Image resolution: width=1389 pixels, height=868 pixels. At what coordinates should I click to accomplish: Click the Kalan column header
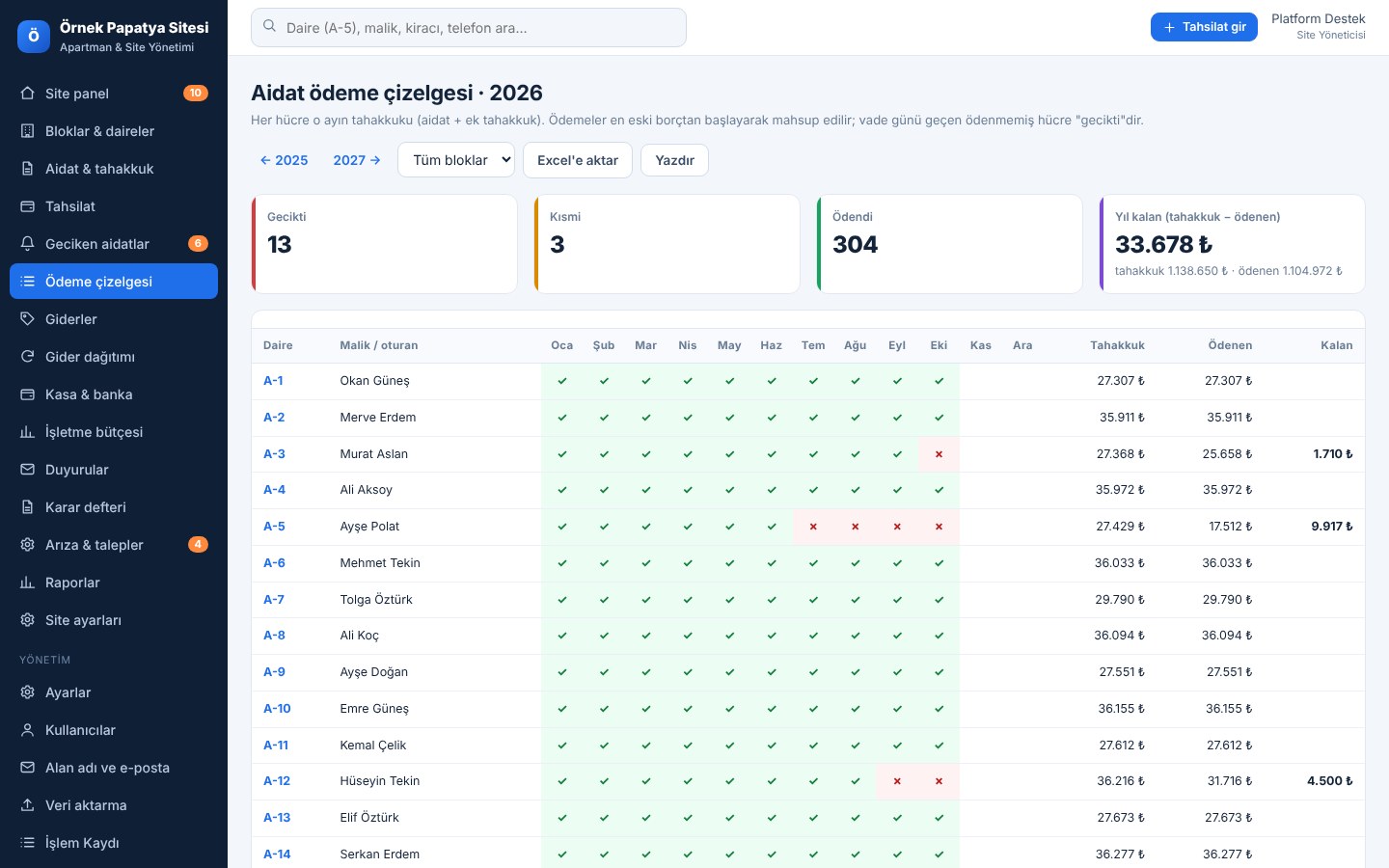click(1337, 345)
